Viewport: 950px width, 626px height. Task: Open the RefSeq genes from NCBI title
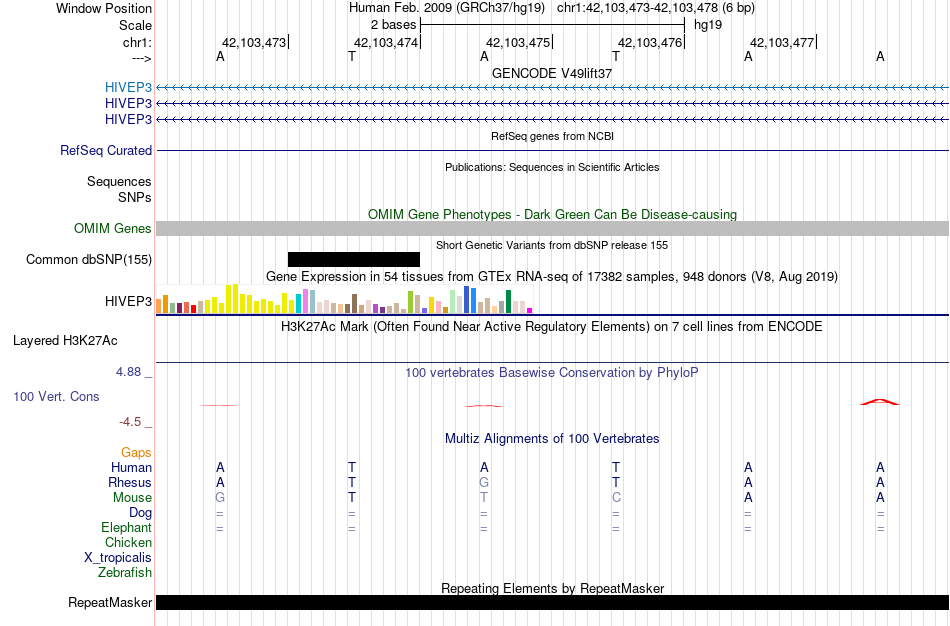552,136
